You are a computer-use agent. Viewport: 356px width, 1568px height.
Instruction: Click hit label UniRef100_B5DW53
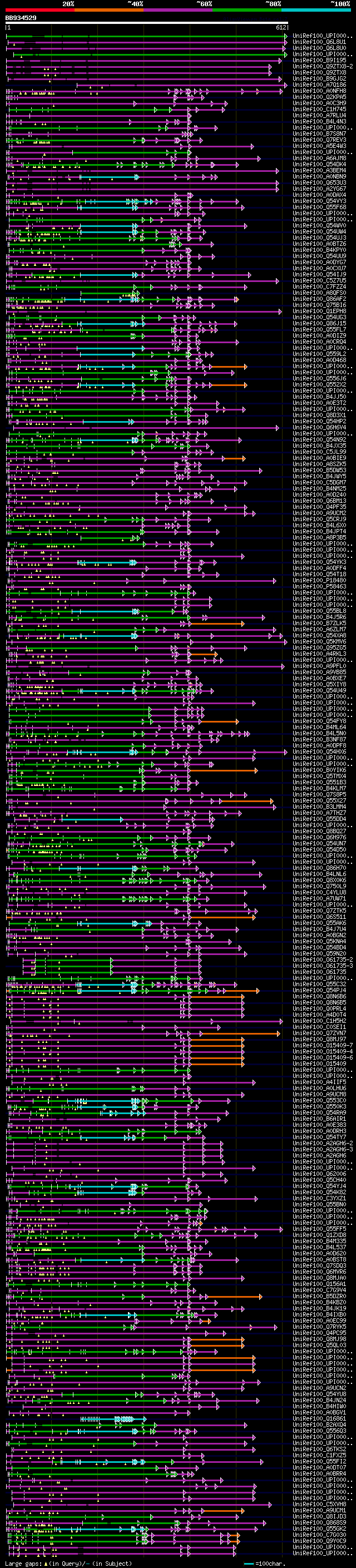point(319,470)
